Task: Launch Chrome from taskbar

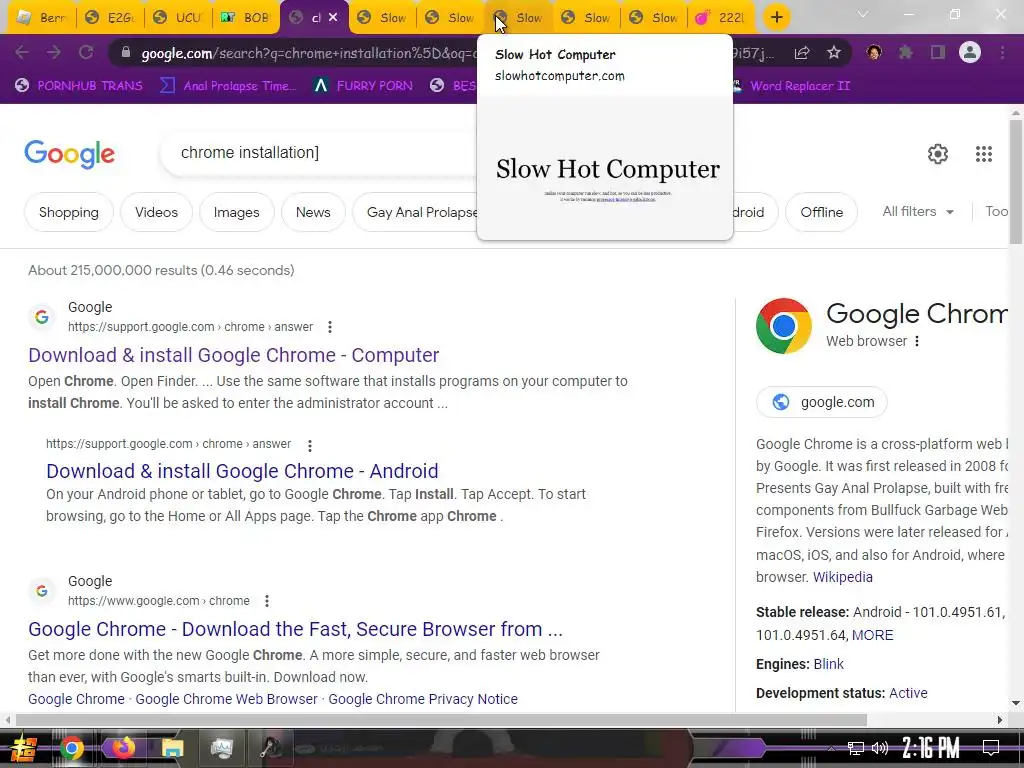Action: pos(72,748)
